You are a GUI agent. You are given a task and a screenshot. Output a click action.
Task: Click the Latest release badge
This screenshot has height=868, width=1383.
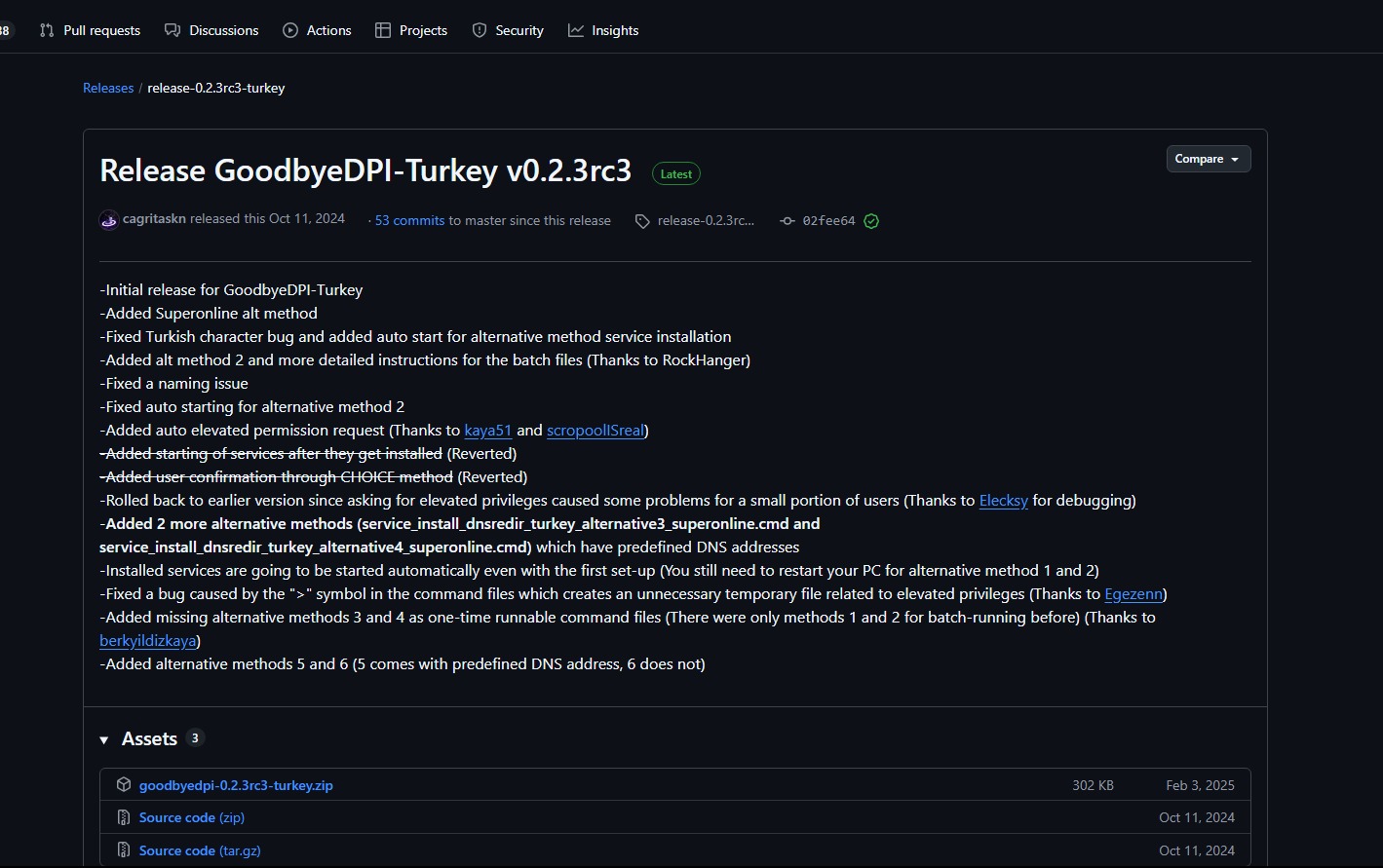click(x=676, y=174)
